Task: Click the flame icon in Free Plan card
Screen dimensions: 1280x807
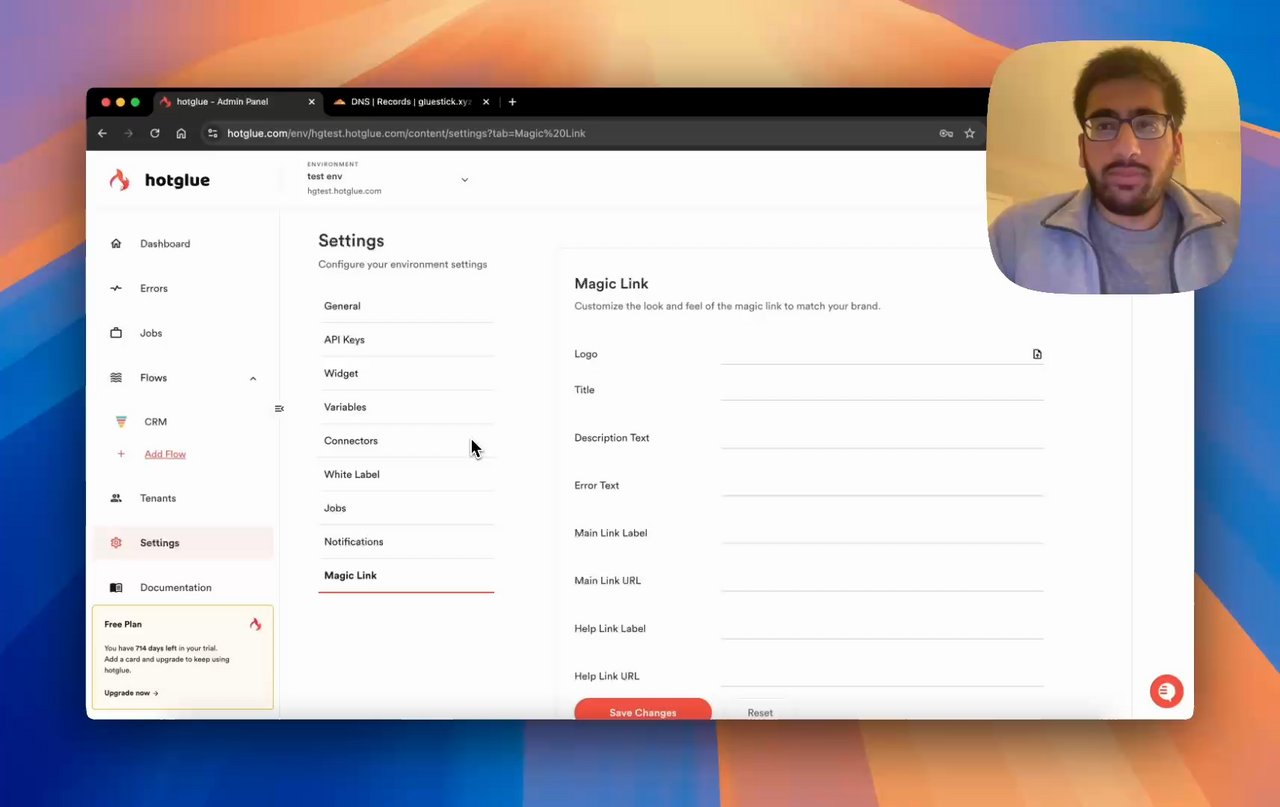Action: (255, 624)
